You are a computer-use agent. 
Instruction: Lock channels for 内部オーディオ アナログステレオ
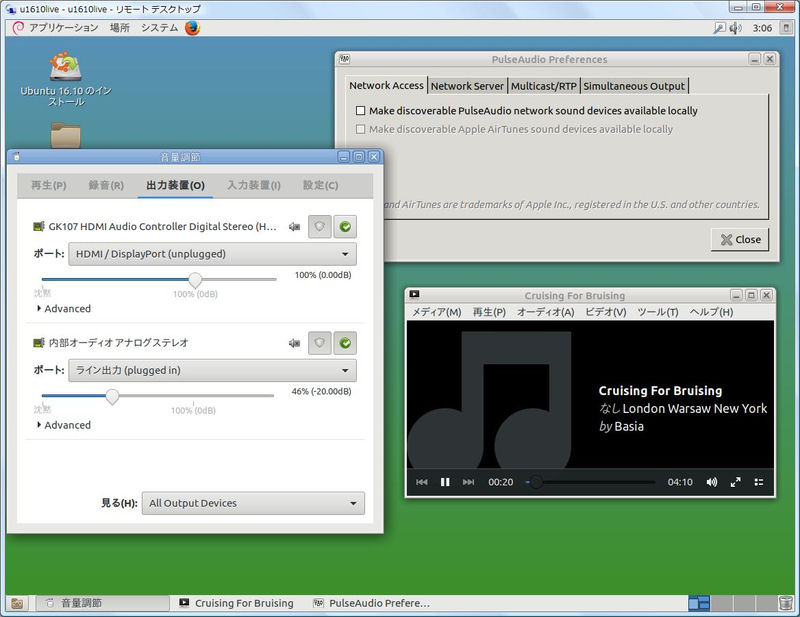pyautogui.click(x=319, y=343)
